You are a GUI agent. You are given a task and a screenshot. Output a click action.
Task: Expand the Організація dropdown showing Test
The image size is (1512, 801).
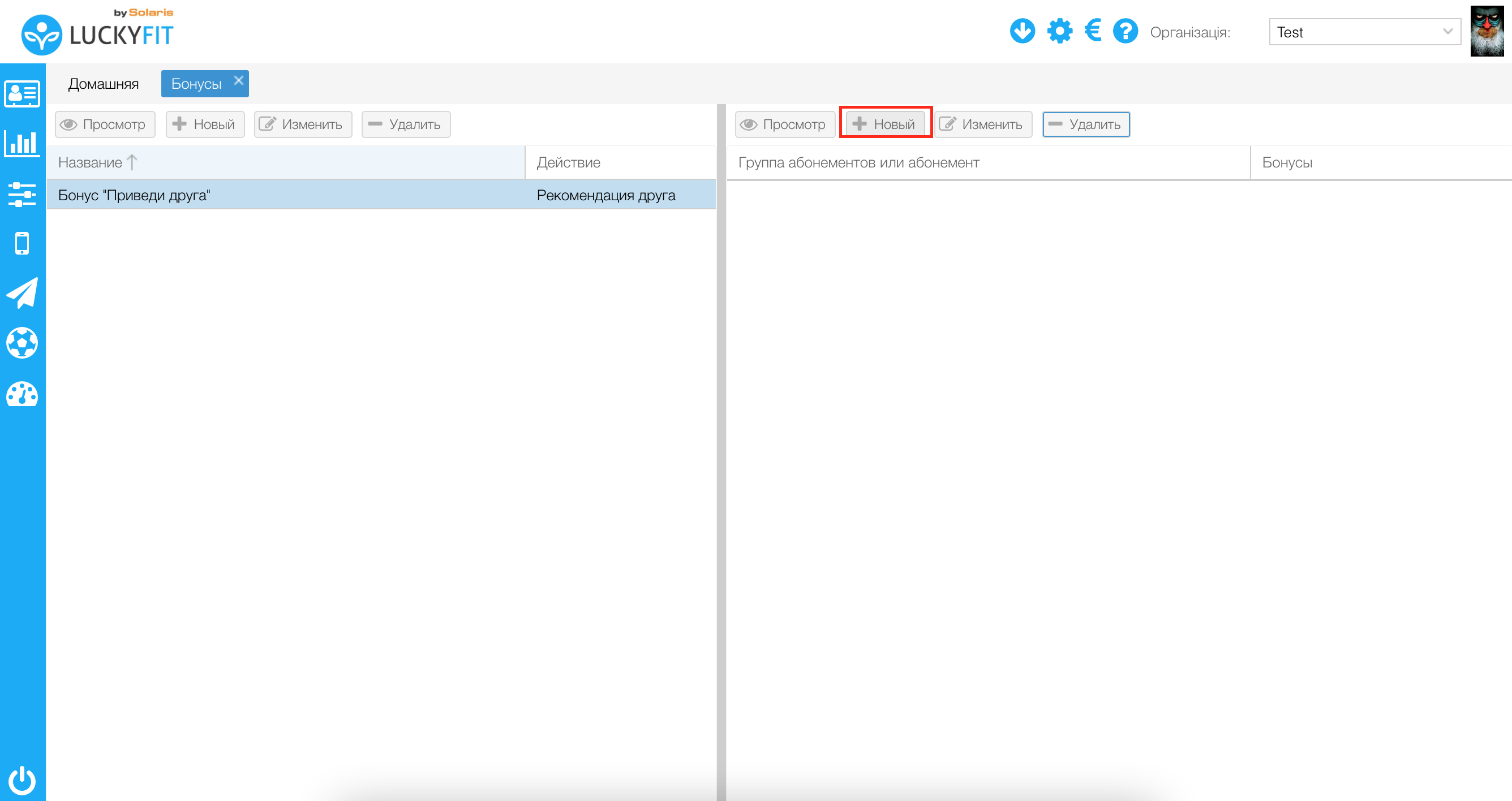click(x=1364, y=32)
